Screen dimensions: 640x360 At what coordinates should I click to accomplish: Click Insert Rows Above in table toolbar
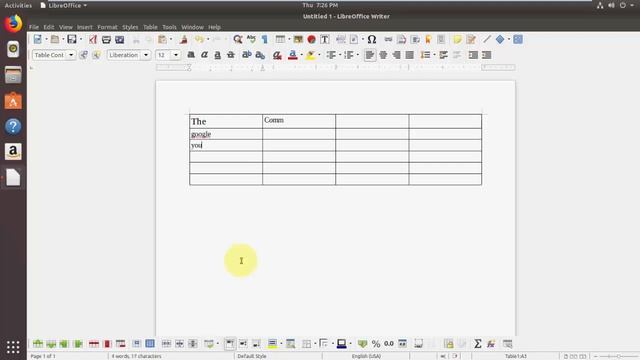coord(38,344)
